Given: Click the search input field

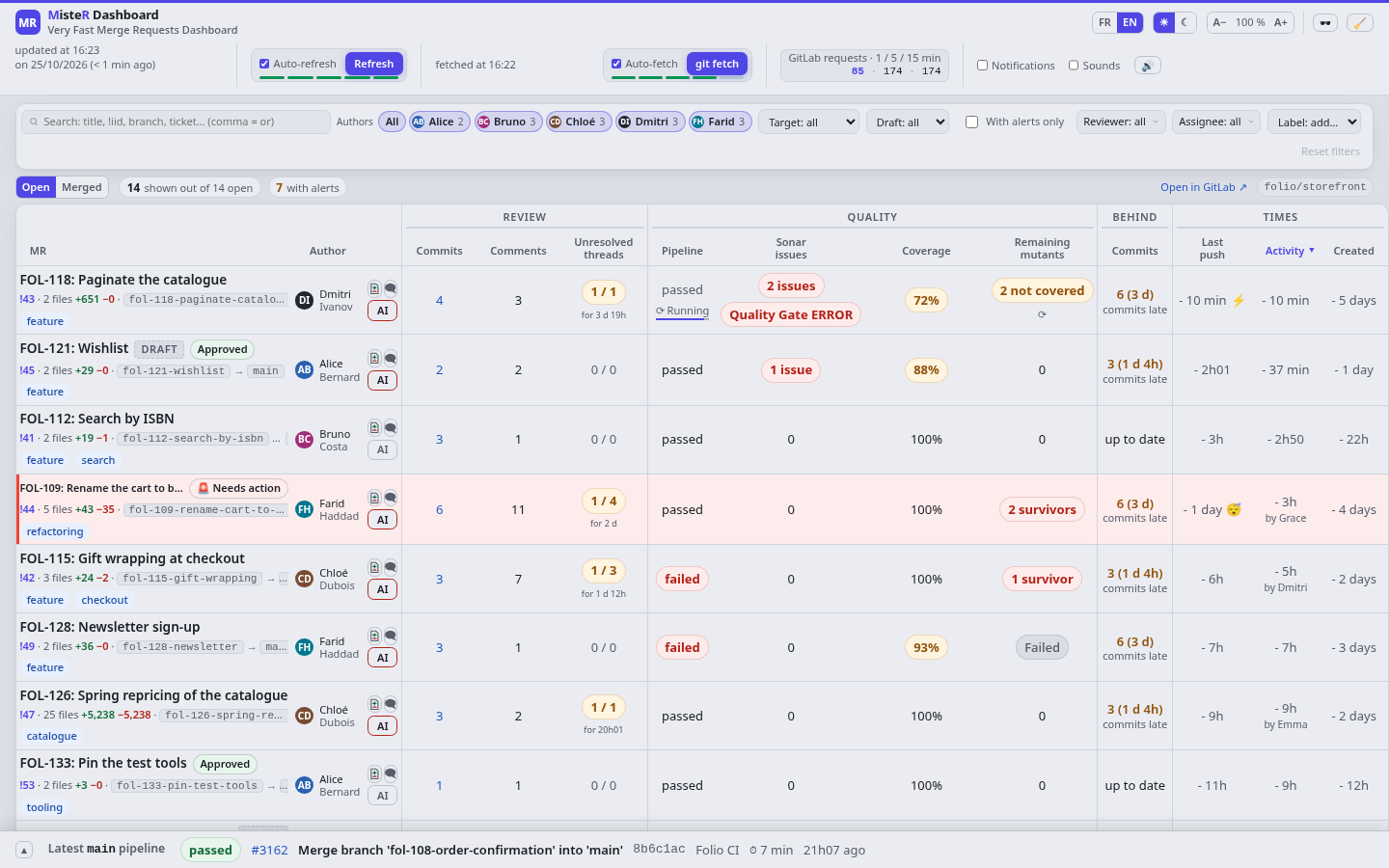Looking at the screenshot, I should tap(176, 122).
